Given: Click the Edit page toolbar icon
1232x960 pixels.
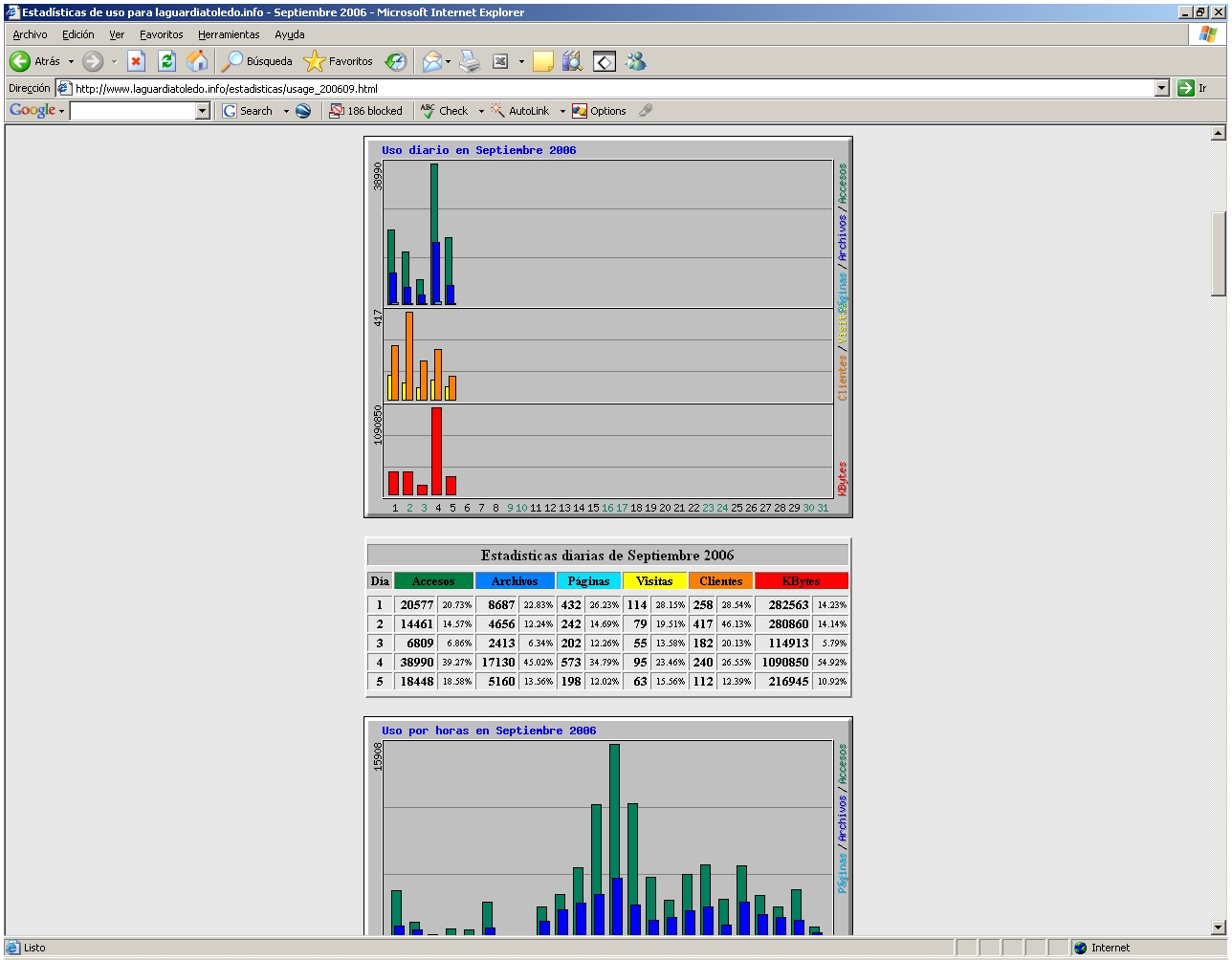Looking at the screenshot, I should 500,61.
